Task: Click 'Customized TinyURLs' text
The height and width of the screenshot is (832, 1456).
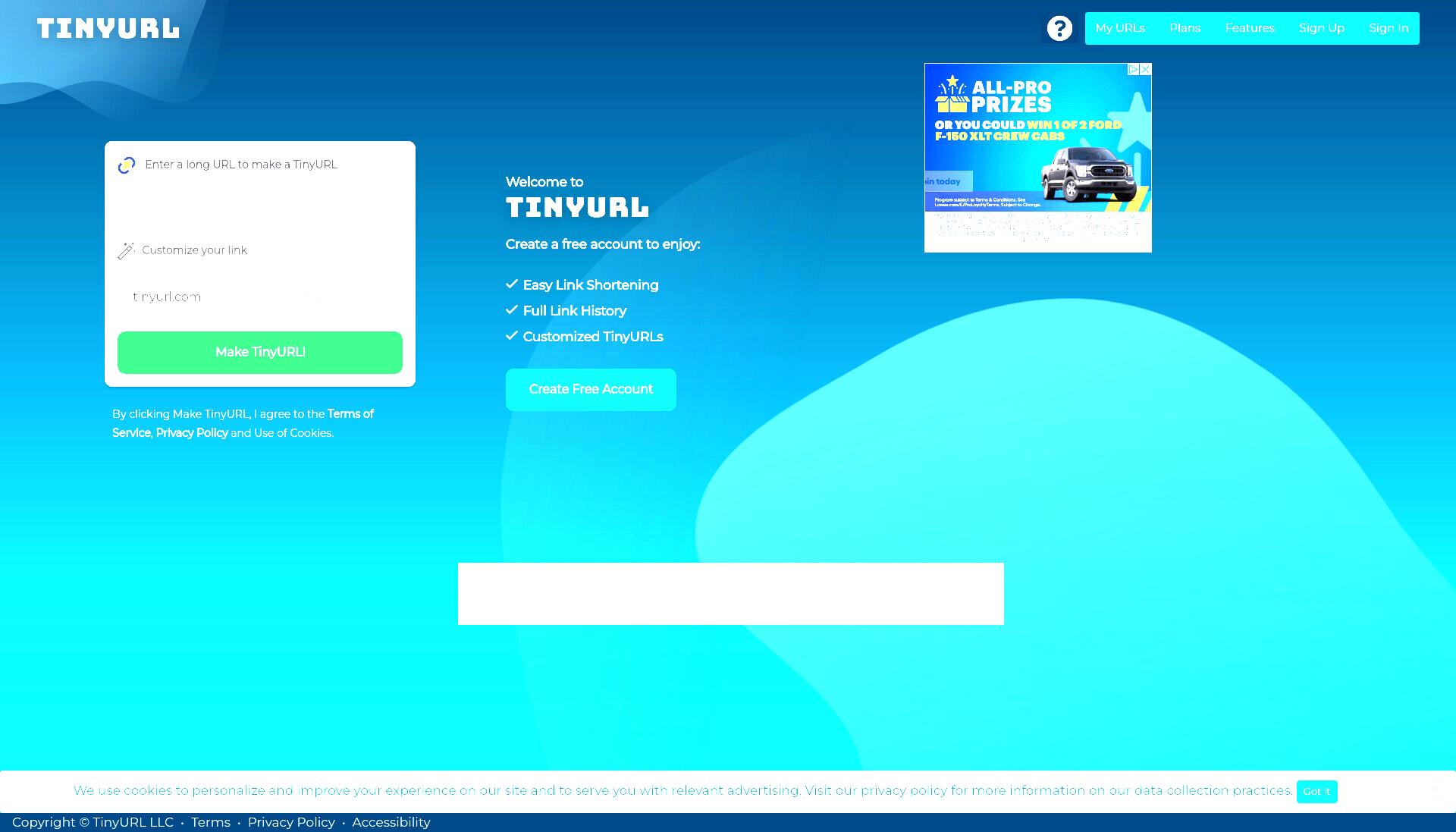Action: [593, 337]
